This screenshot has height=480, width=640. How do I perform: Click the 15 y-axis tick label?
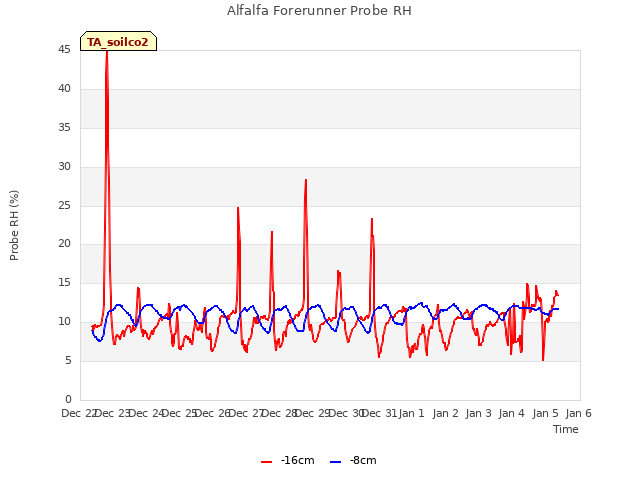(64, 283)
